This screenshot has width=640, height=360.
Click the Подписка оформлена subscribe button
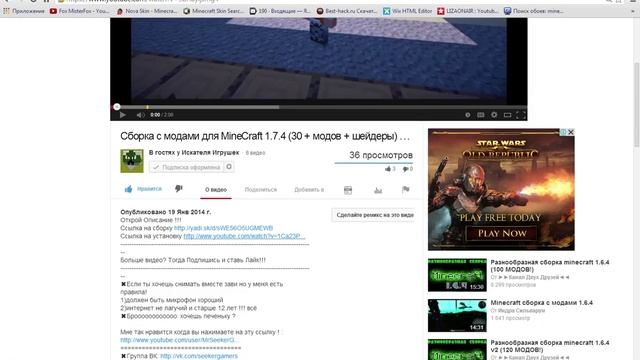[187, 167]
